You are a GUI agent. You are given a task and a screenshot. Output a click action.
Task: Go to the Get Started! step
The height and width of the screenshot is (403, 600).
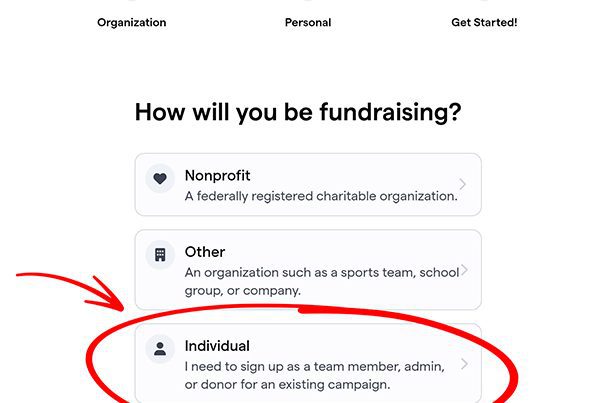point(484,22)
